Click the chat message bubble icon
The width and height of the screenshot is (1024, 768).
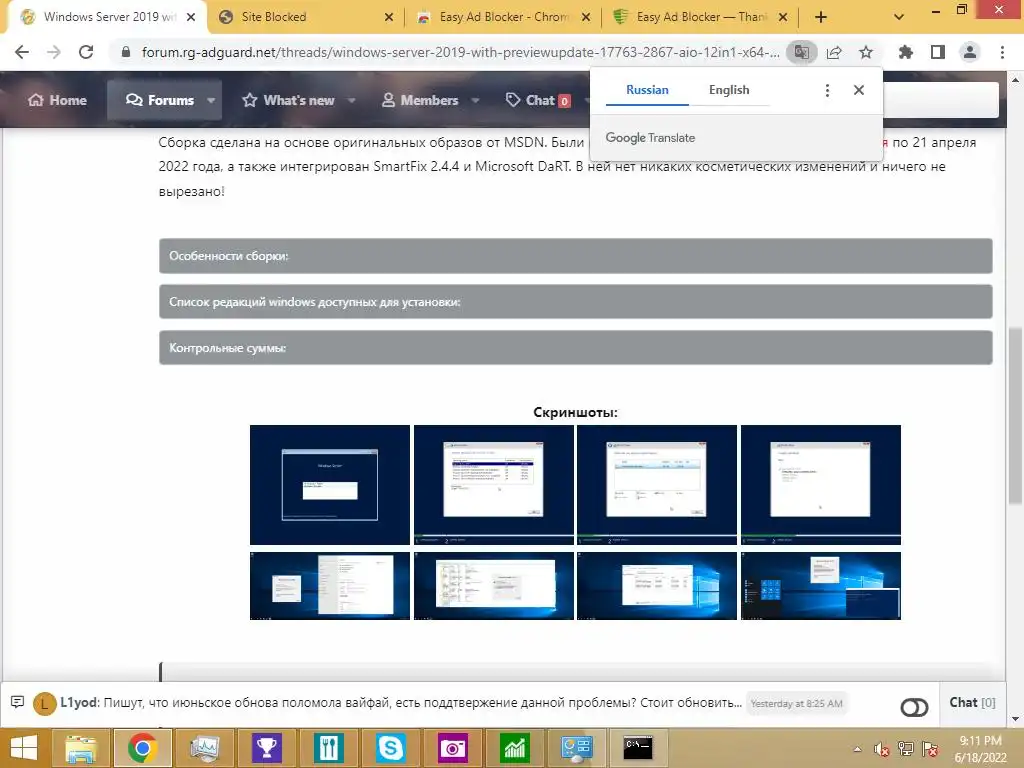(18, 702)
